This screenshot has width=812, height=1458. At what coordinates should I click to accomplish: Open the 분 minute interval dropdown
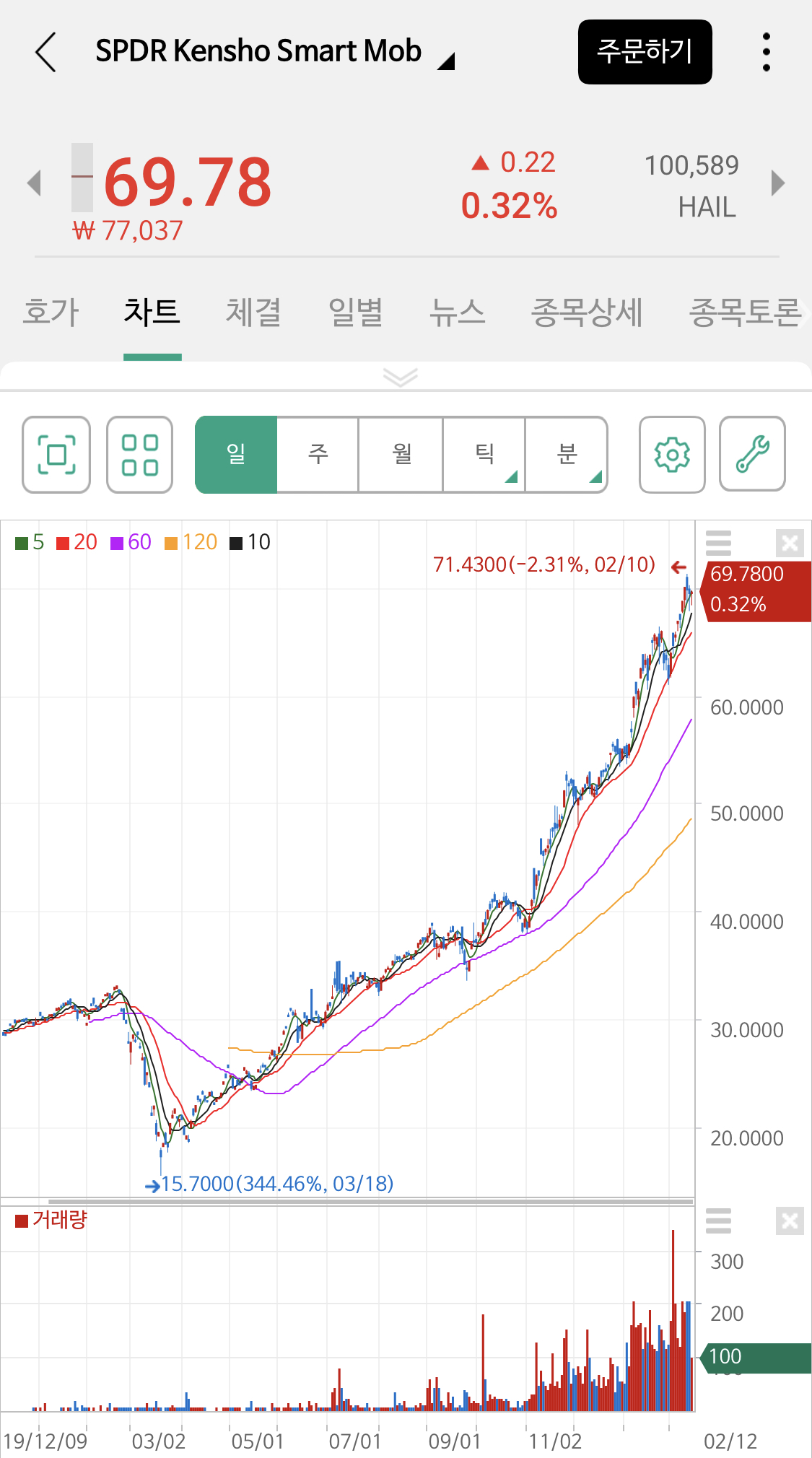[567, 455]
